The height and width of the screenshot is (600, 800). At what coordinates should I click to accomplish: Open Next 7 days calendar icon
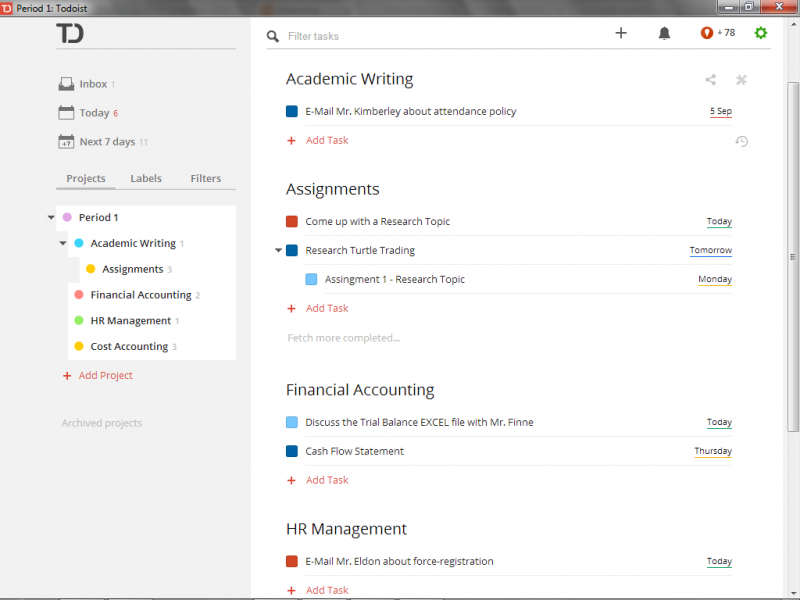(x=66, y=142)
